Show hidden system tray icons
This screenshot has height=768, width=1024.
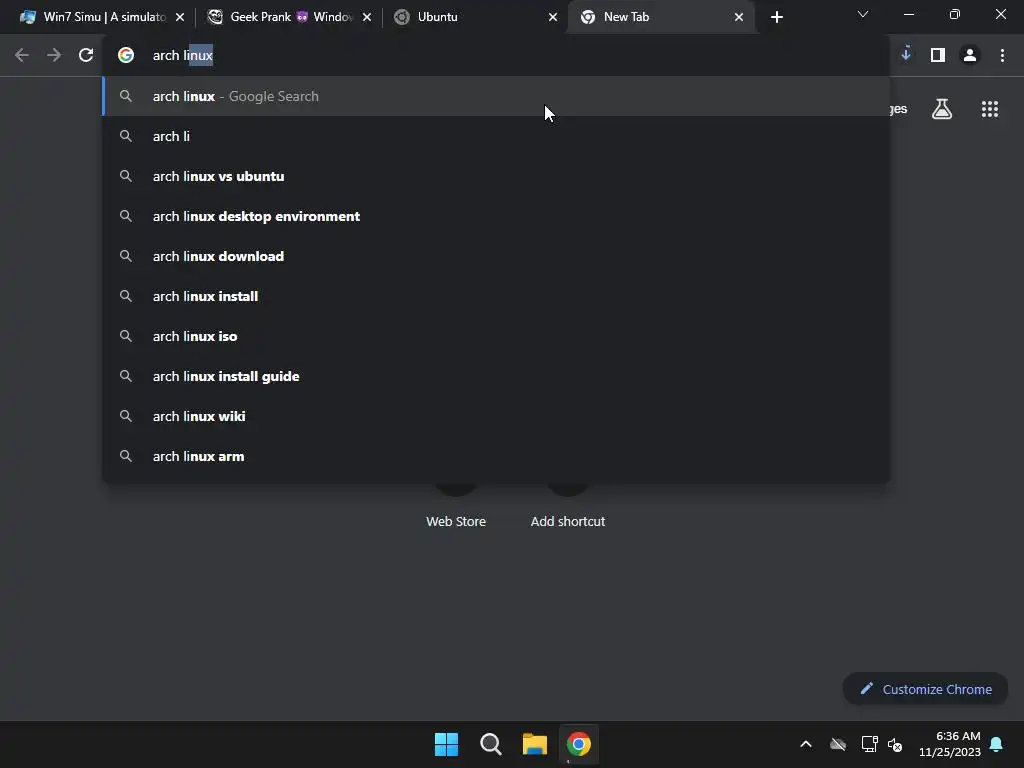pyautogui.click(x=806, y=744)
